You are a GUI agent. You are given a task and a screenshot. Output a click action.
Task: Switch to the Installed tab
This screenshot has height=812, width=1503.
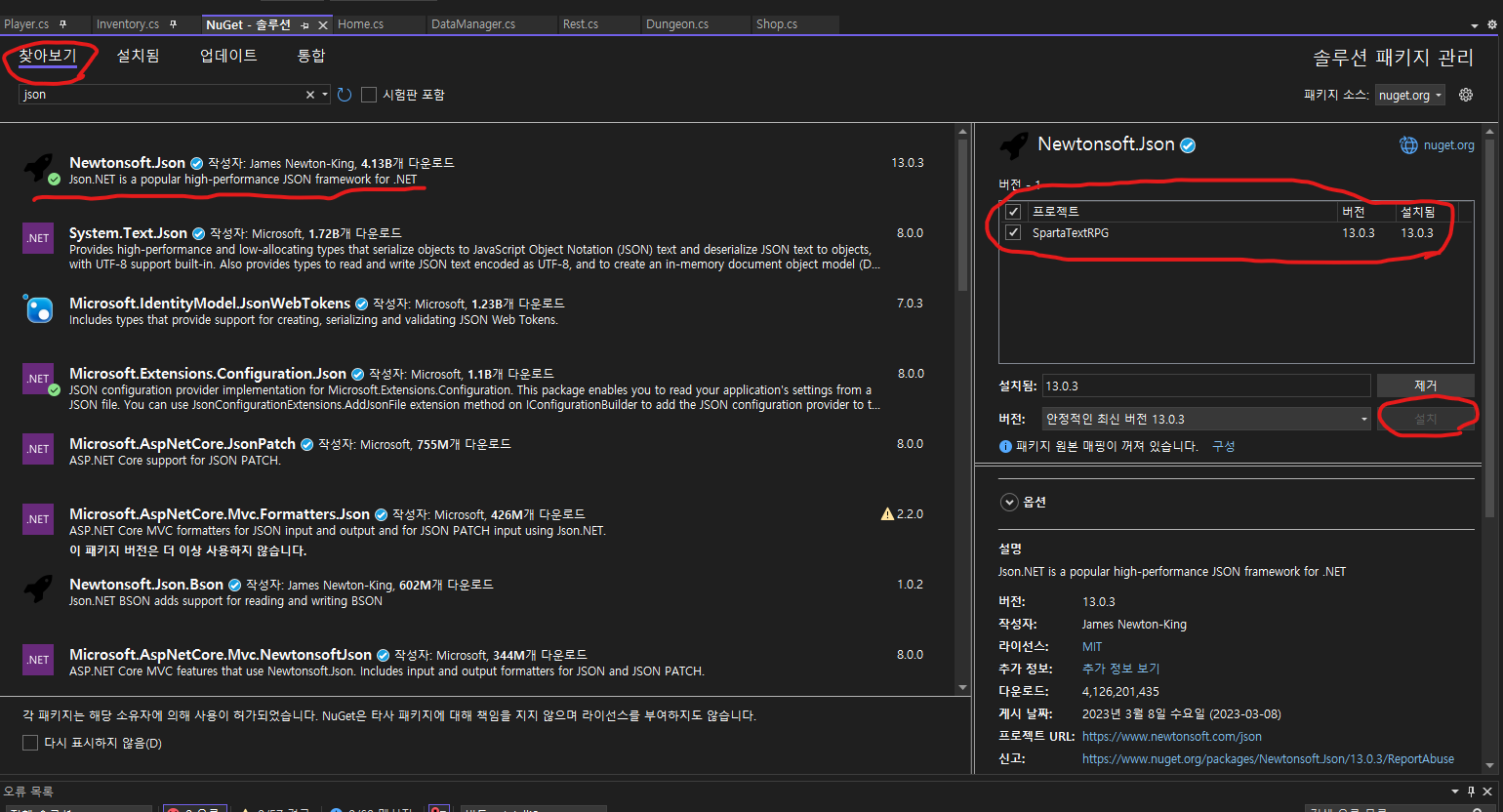pyautogui.click(x=138, y=56)
